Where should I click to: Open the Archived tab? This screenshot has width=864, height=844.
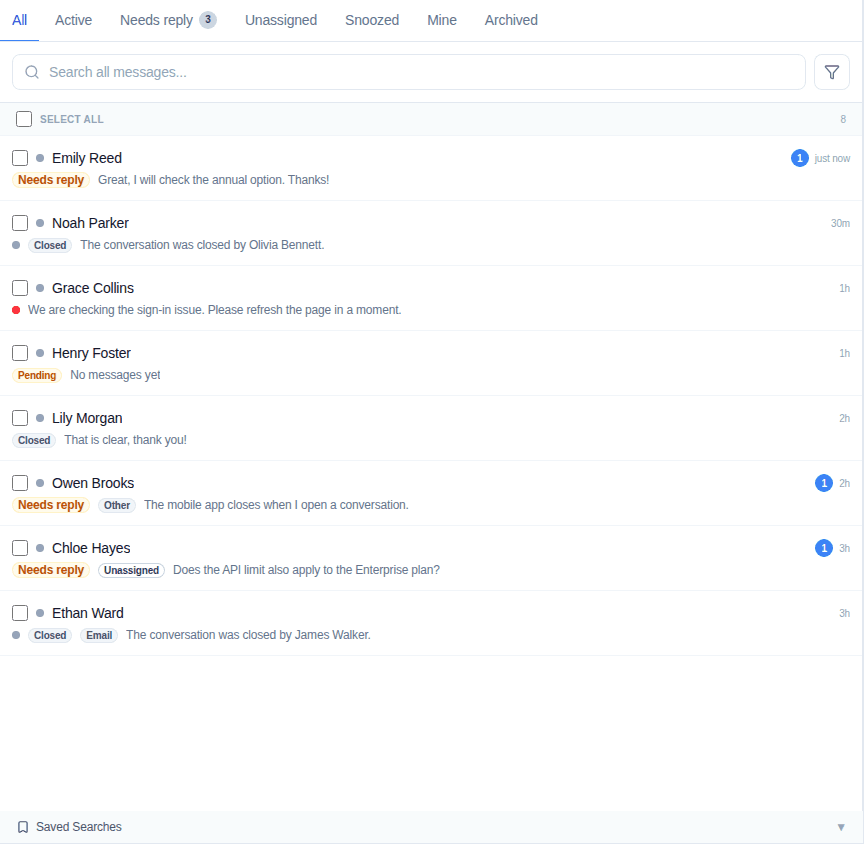click(x=511, y=20)
